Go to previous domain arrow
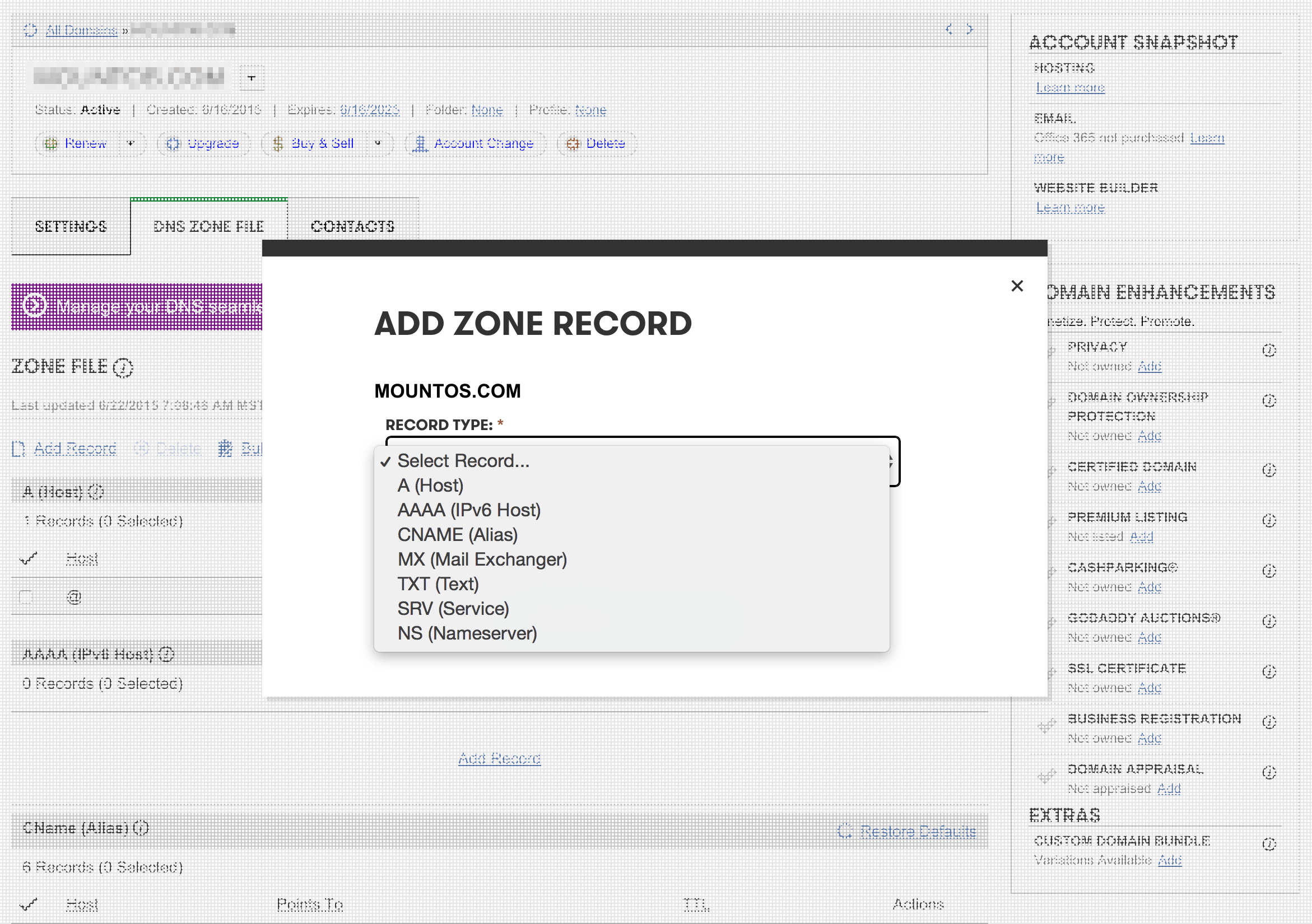Image resolution: width=1312 pixels, height=924 pixels. (x=948, y=29)
